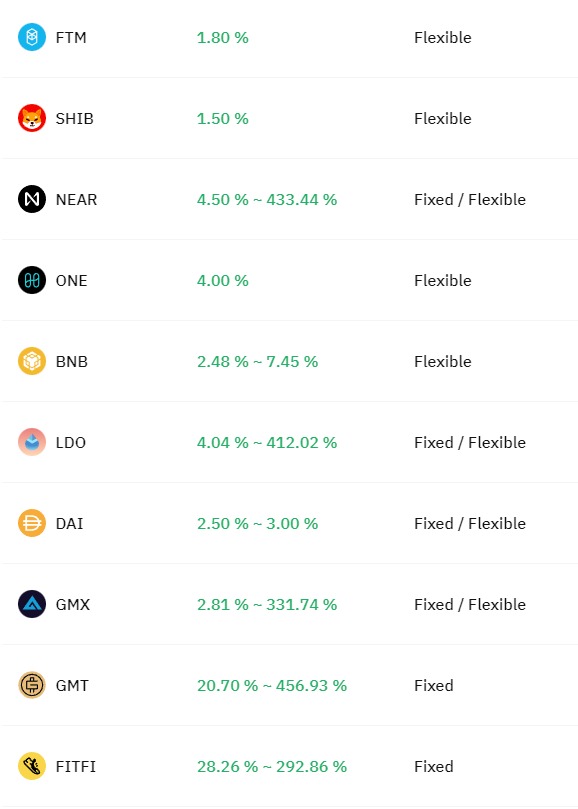Select the FITFI coin name label
The image size is (578, 809).
click(x=76, y=767)
